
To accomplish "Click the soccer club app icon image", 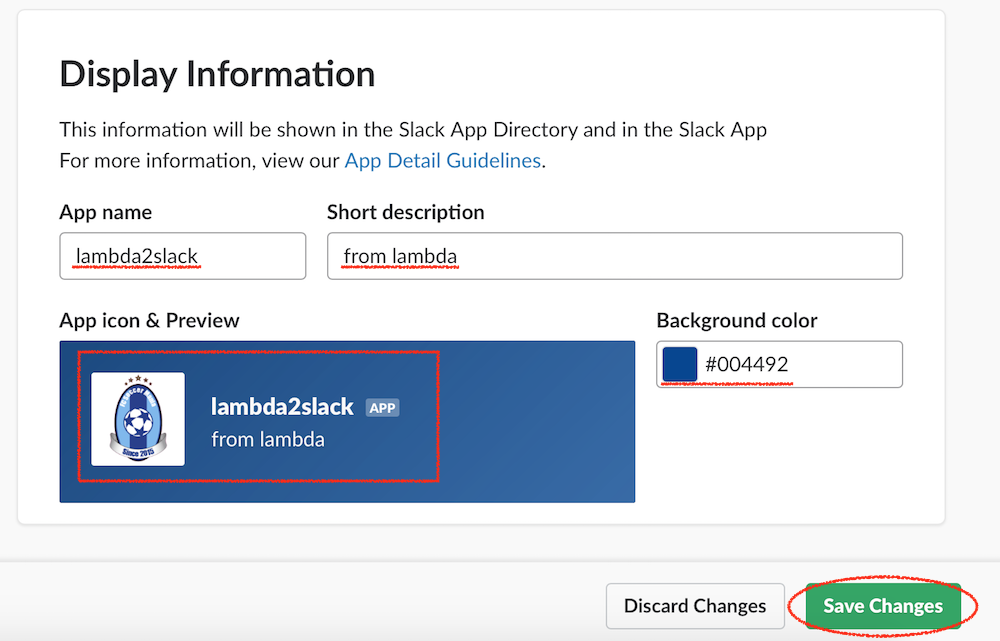I will pyautogui.click(x=138, y=418).
